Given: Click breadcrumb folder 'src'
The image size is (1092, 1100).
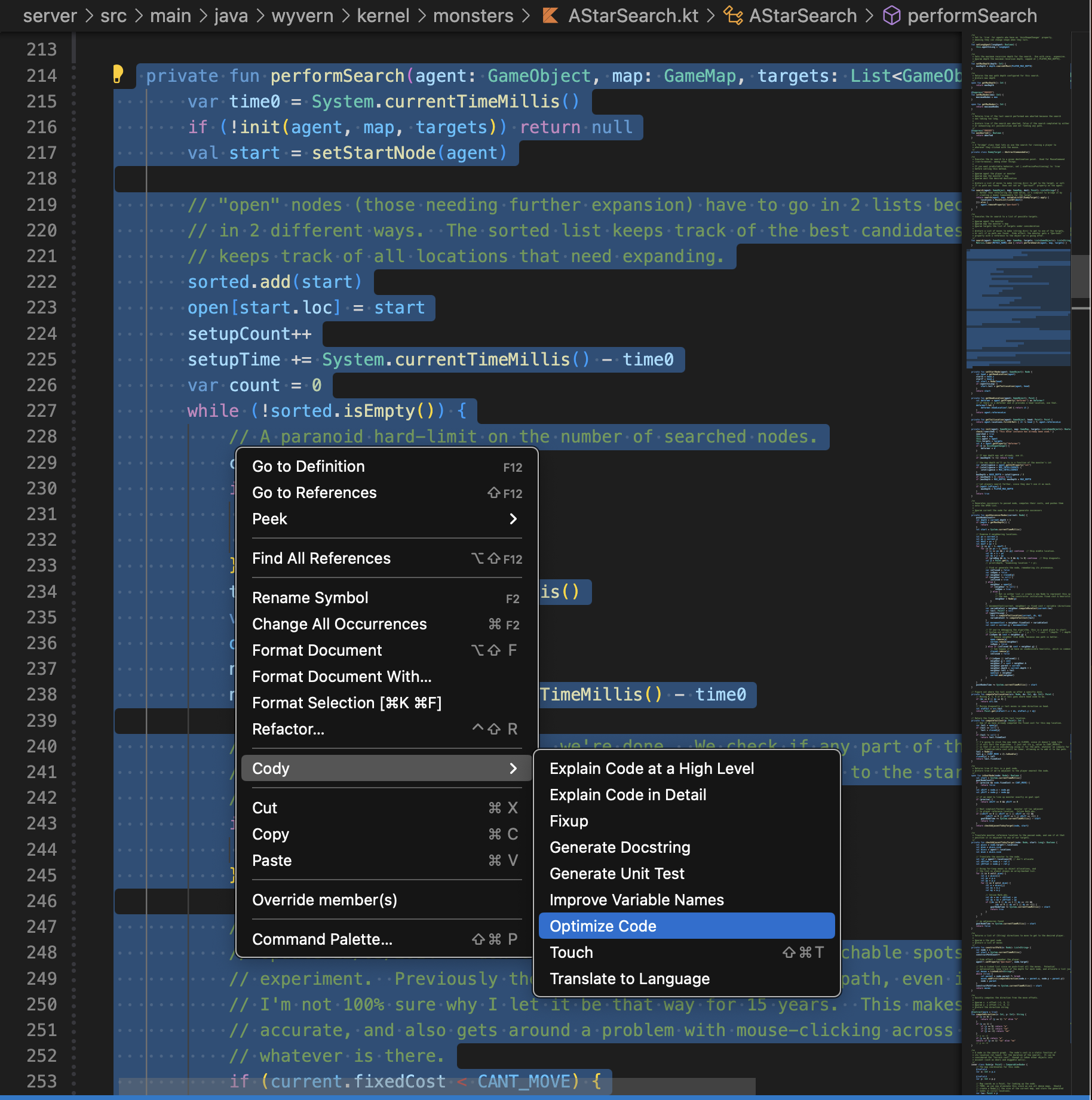Looking at the screenshot, I should point(114,16).
